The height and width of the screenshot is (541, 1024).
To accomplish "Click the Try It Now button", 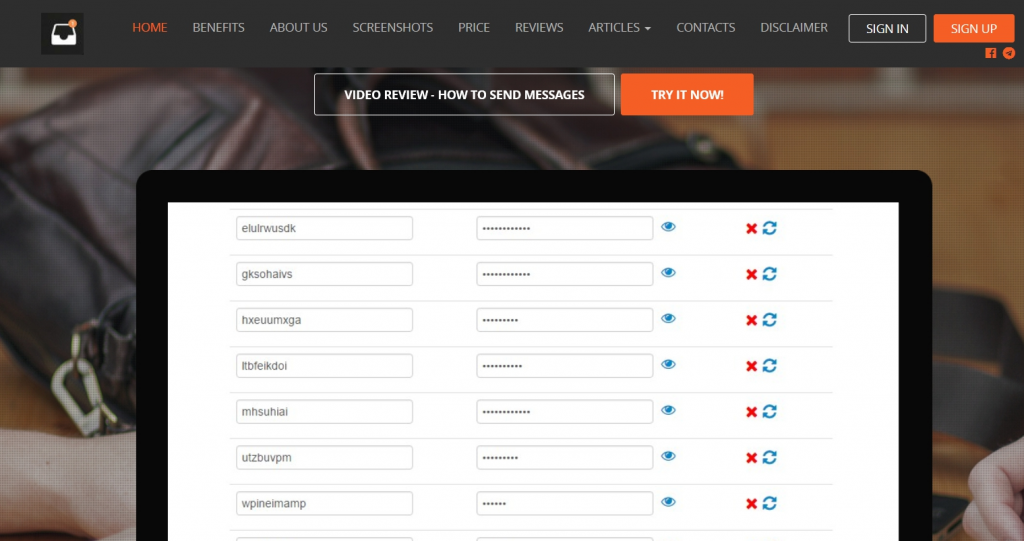I will tap(687, 95).
